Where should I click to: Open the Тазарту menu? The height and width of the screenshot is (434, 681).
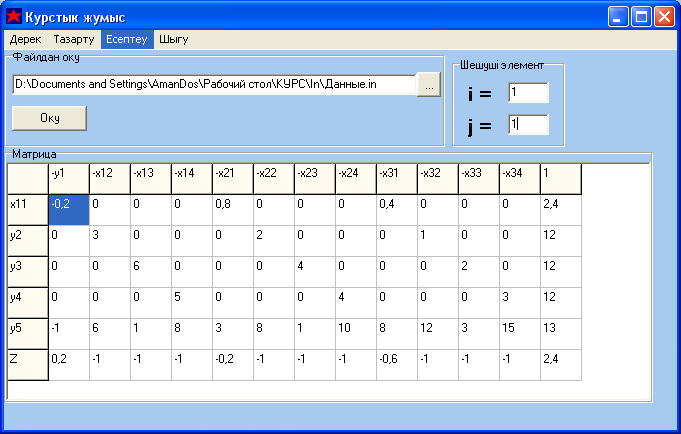click(x=74, y=40)
